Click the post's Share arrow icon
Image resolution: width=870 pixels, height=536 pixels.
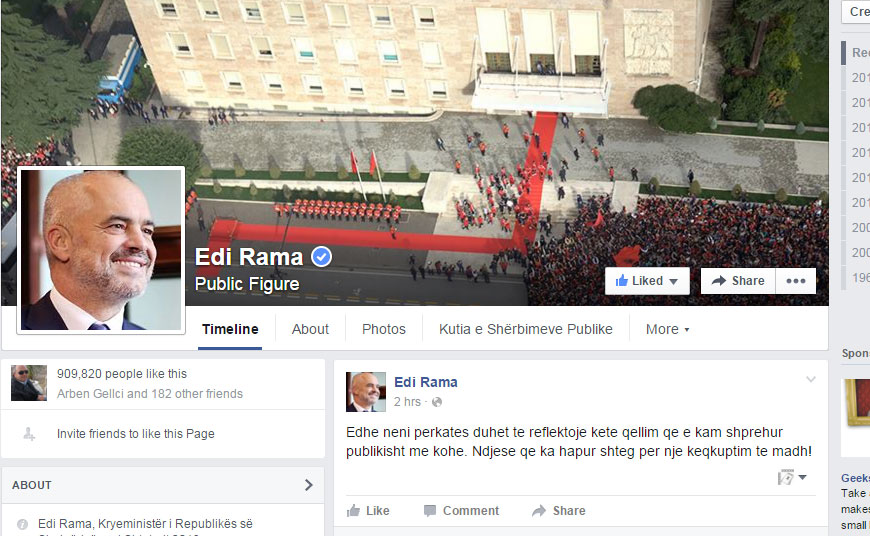[539, 510]
